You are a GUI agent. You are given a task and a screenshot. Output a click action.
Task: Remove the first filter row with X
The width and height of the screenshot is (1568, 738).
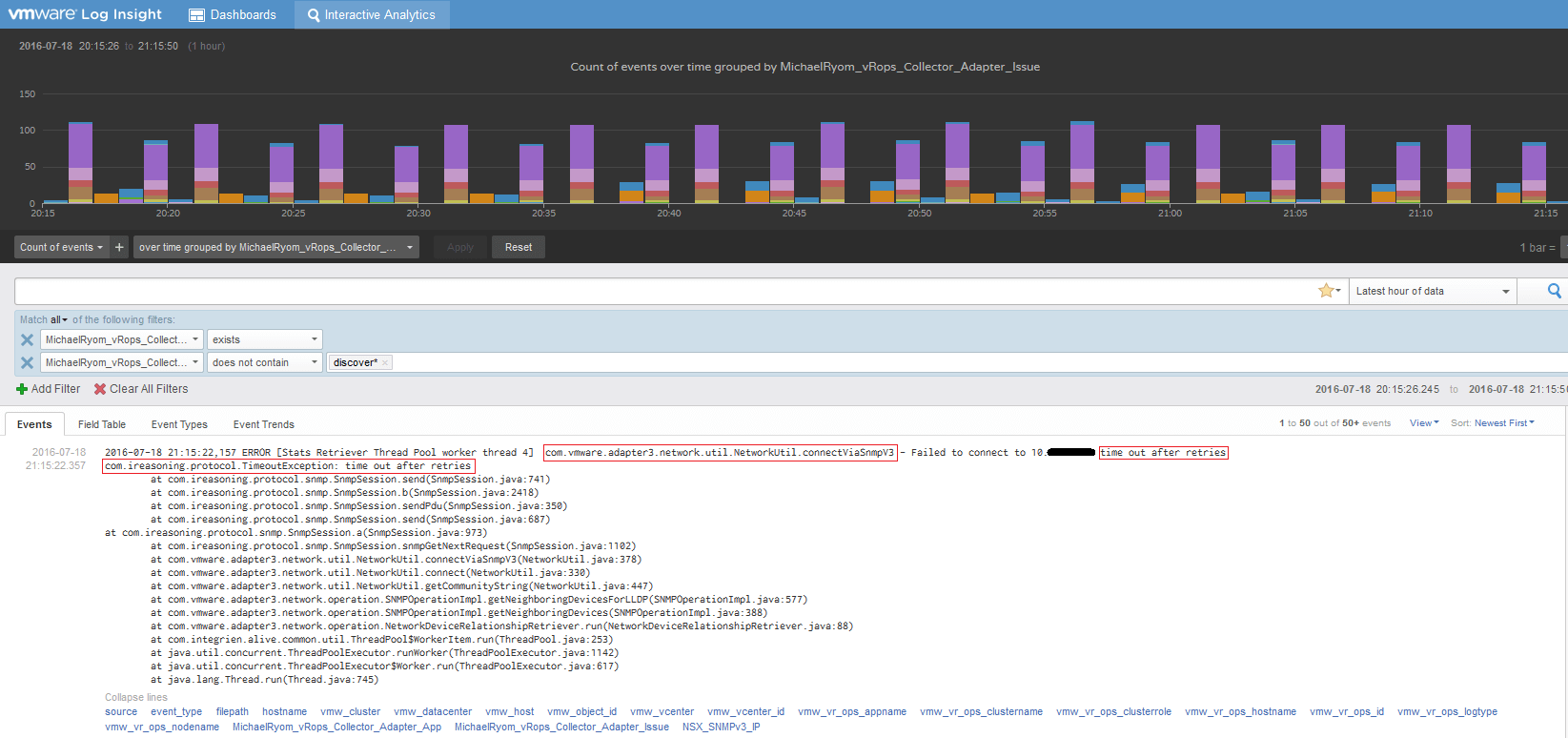[x=27, y=339]
